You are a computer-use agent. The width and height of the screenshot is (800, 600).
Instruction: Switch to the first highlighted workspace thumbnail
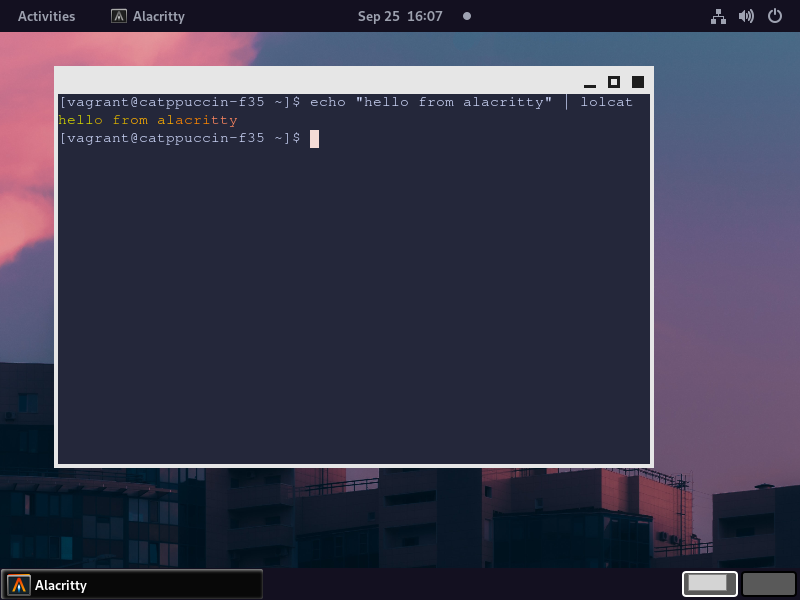coord(710,584)
